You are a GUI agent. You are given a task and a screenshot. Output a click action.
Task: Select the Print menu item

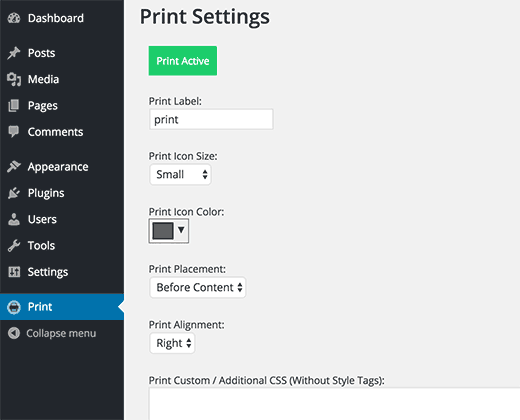coord(62,307)
